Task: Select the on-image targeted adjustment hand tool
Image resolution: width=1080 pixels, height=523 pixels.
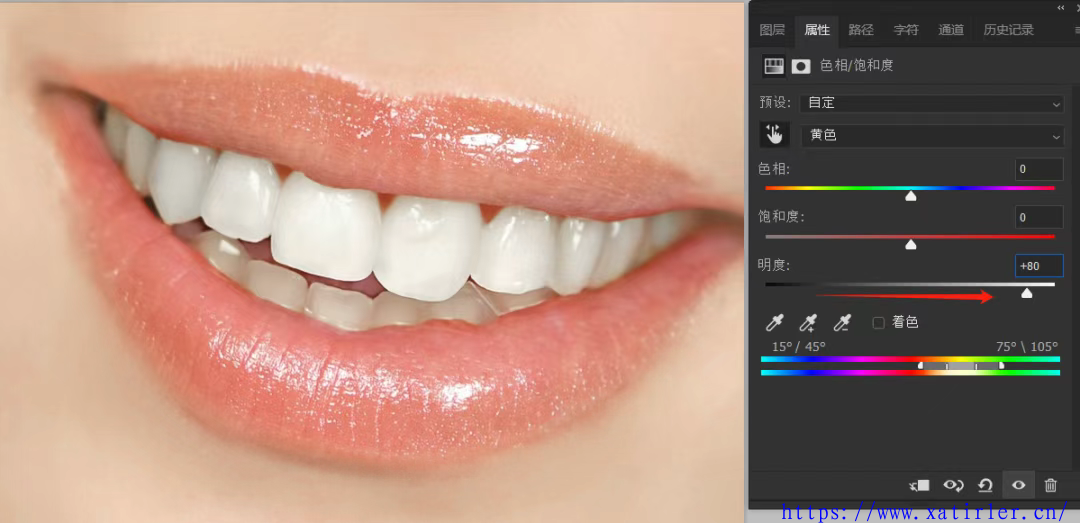Action: [774, 135]
